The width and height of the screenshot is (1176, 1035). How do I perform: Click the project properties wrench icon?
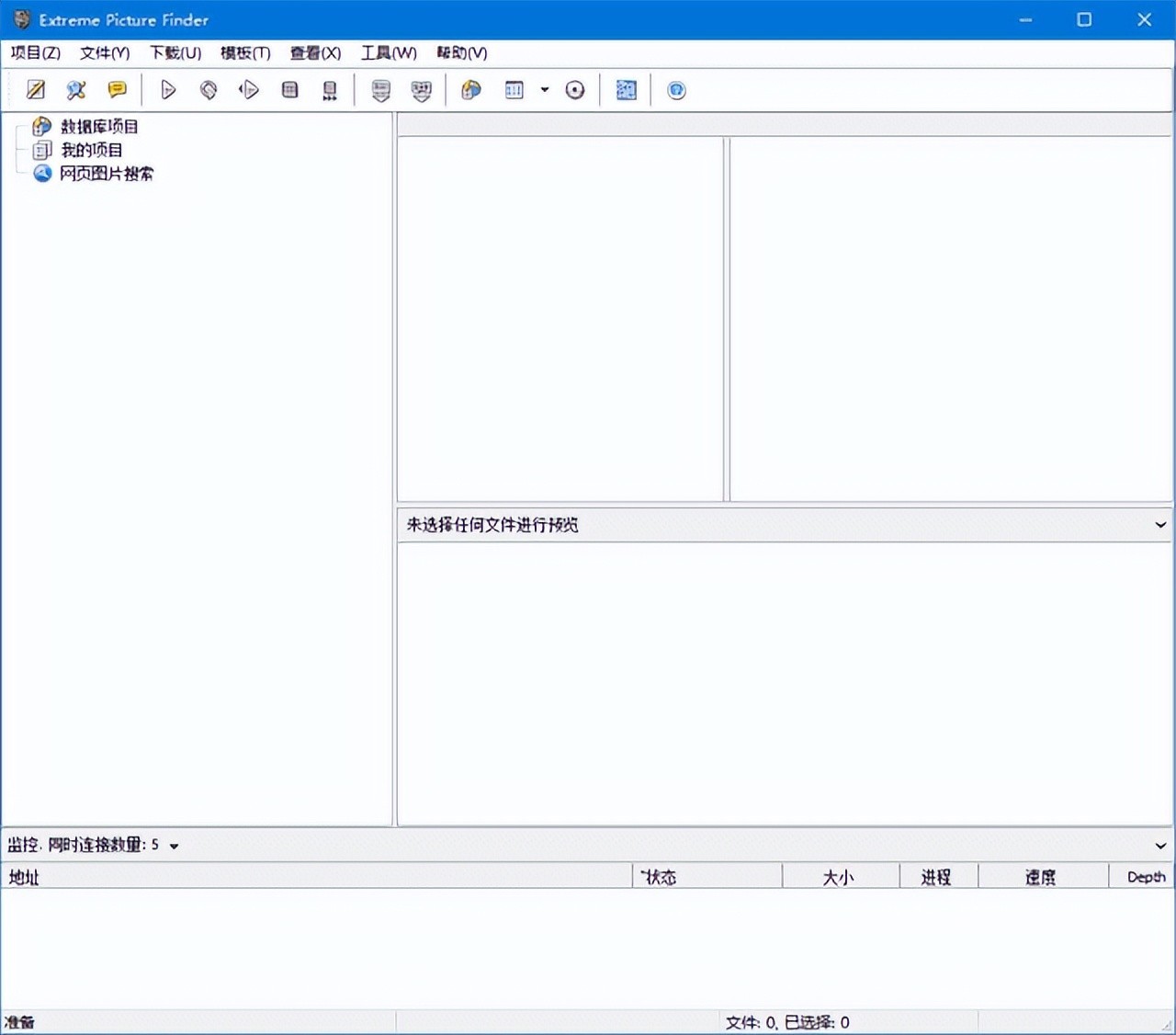coord(76,90)
